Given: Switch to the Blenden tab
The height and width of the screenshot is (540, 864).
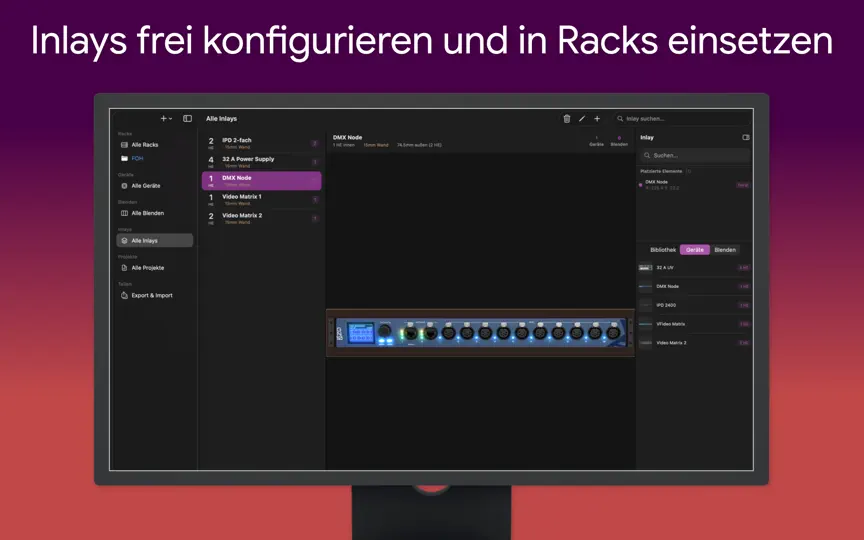Looking at the screenshot, I should (x=725, y=250).
